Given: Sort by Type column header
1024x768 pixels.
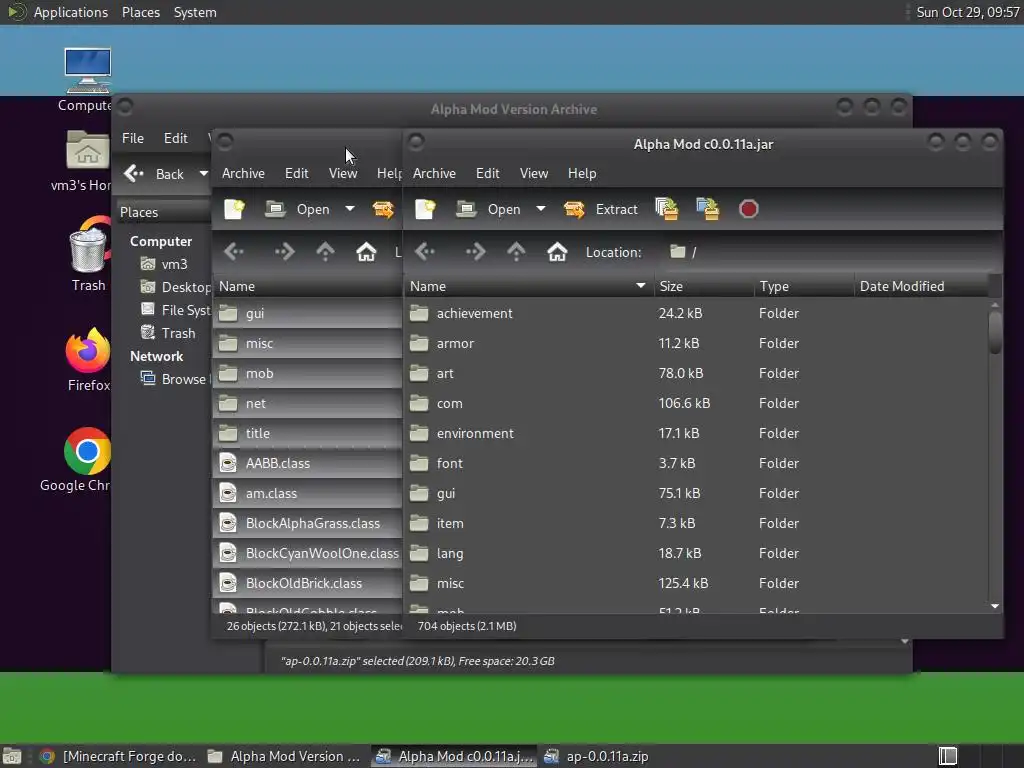Looking at the screenshot, I should pyautogui.click(x=803, y=286).
